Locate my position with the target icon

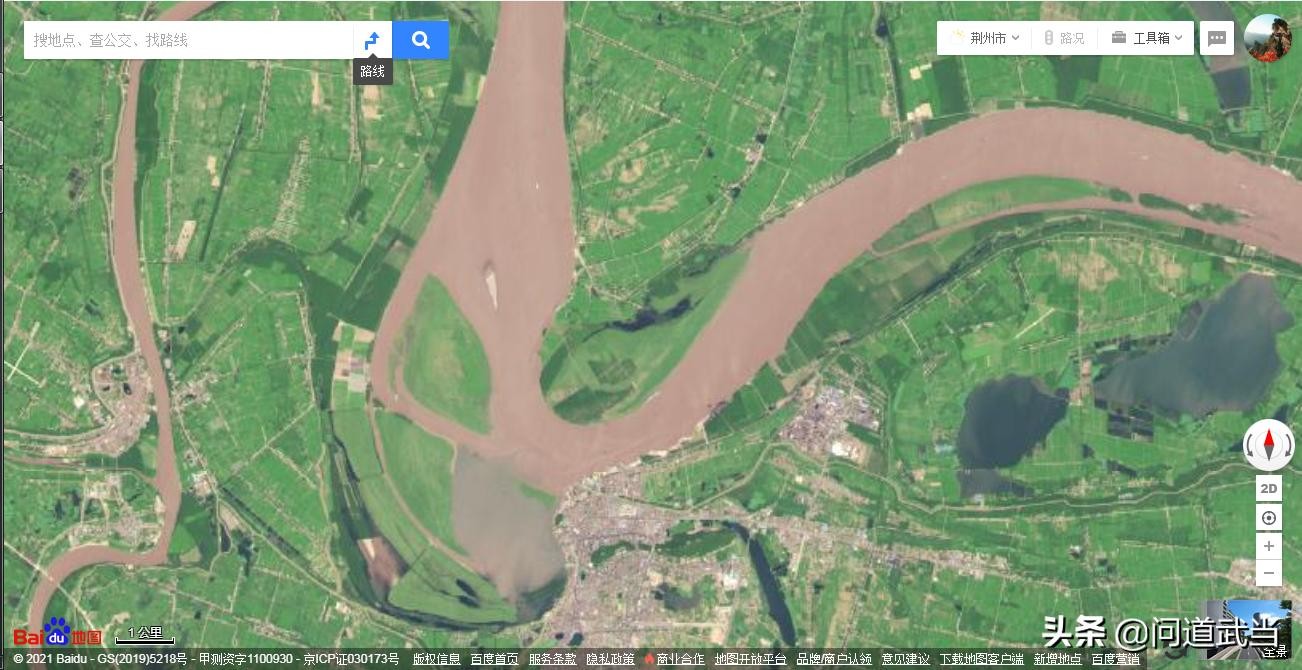point(1269,518)
